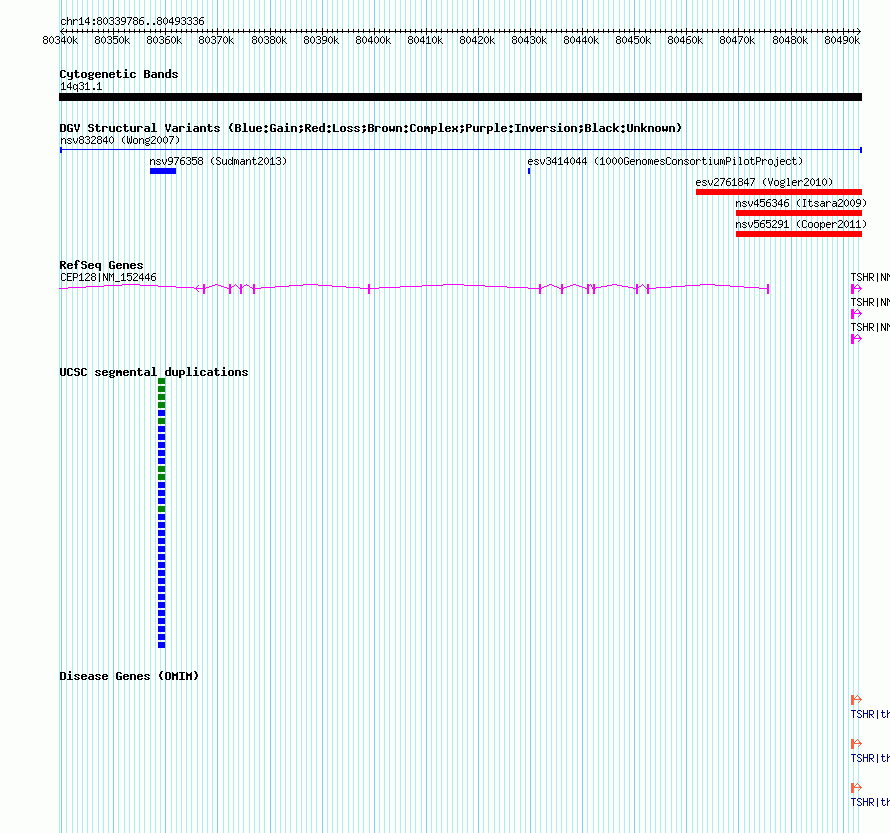Select the 80440k ruler tick label
Image resolution: width=890 pixels, height=833 pixels.
581,40
